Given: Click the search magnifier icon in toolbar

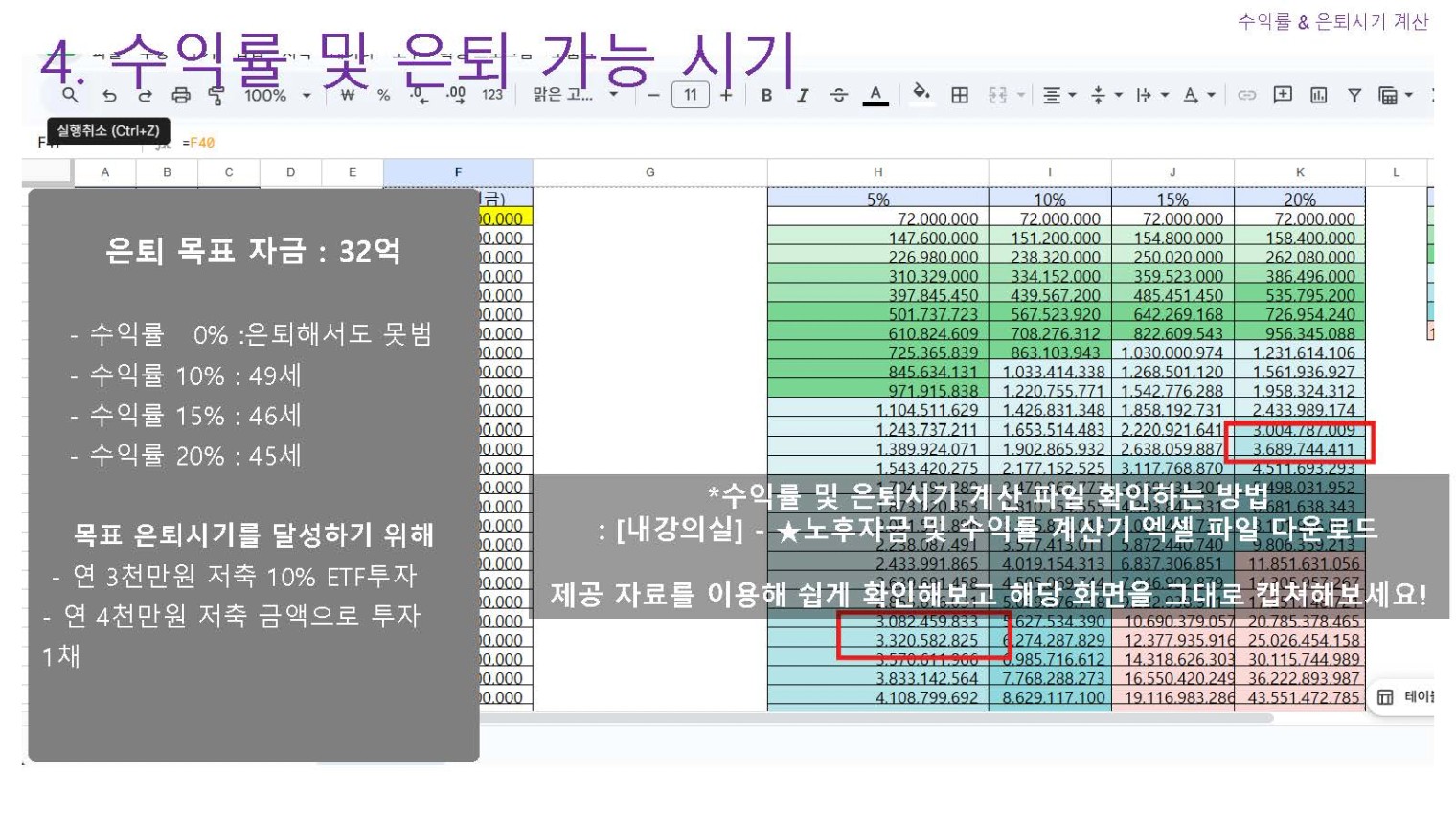Looking at the screenshot, I should pos(70,95).
